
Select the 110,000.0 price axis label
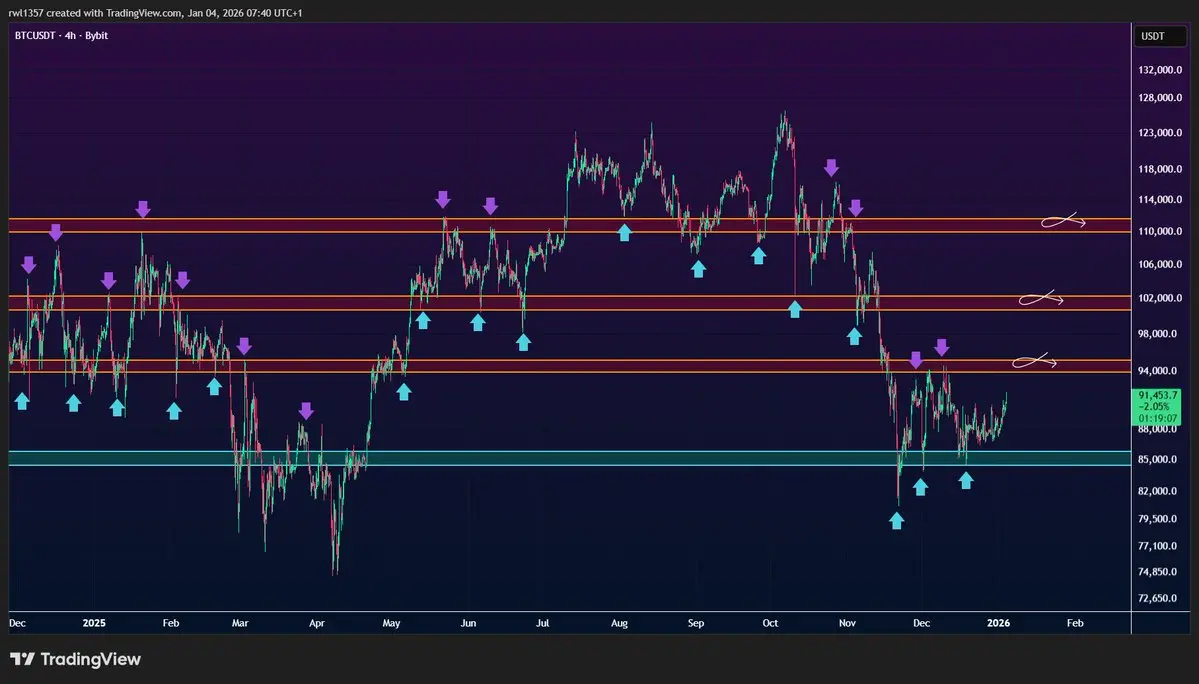(1160, 232)
